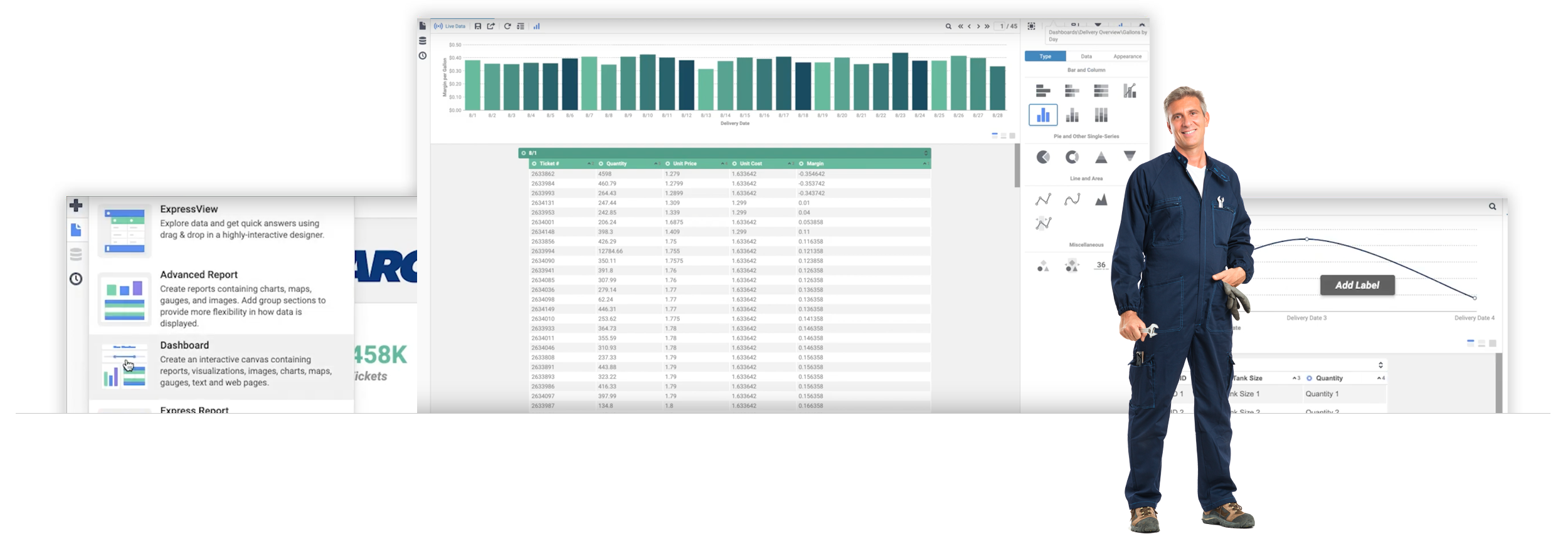The width and height of the screenshot is (1568, 534).
Task: Switch to the Type tab
Action: pos(1046,56)
